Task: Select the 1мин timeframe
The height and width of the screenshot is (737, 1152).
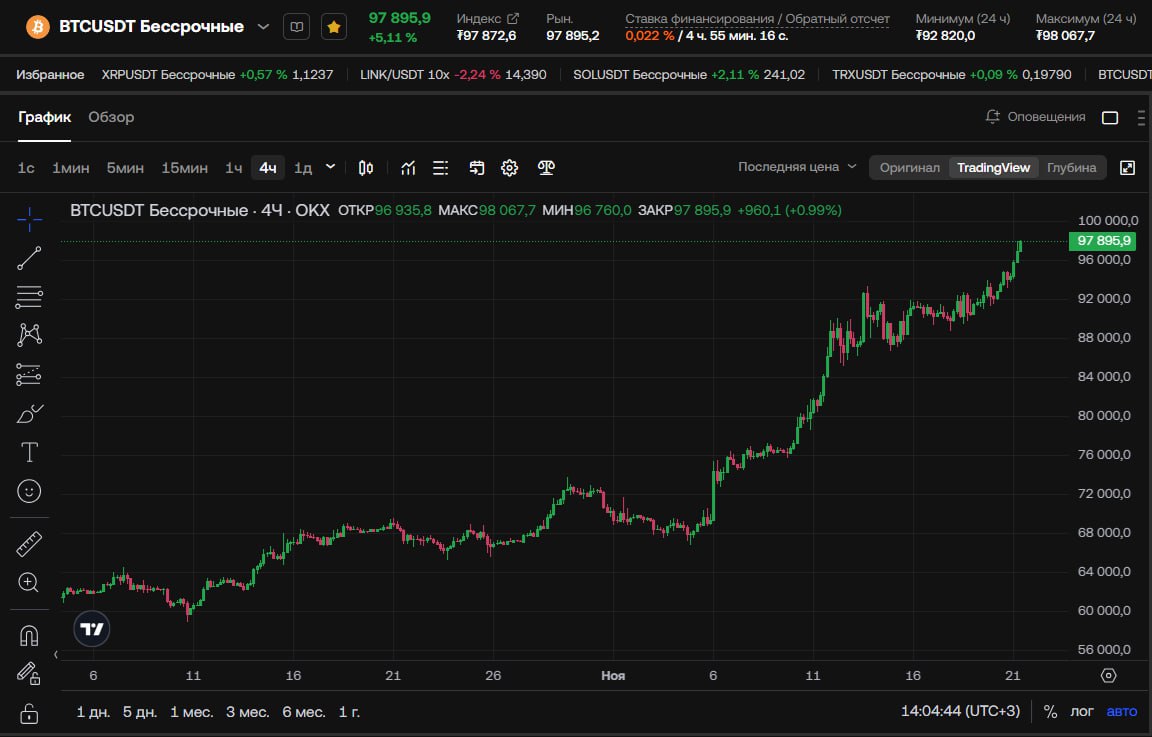Action: (71, 168)
